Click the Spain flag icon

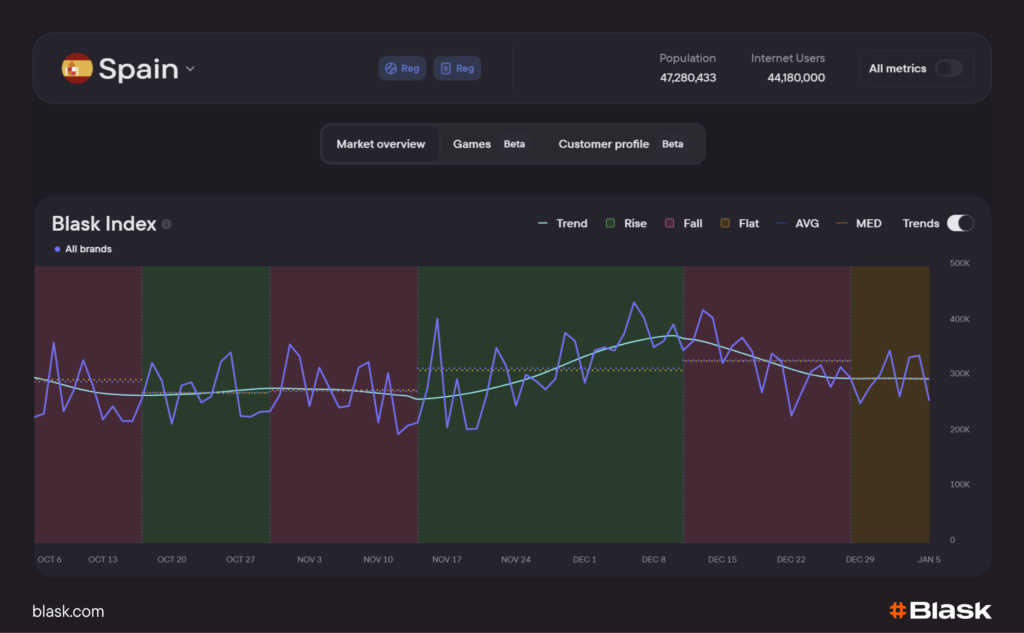click(x=77, y=69)
